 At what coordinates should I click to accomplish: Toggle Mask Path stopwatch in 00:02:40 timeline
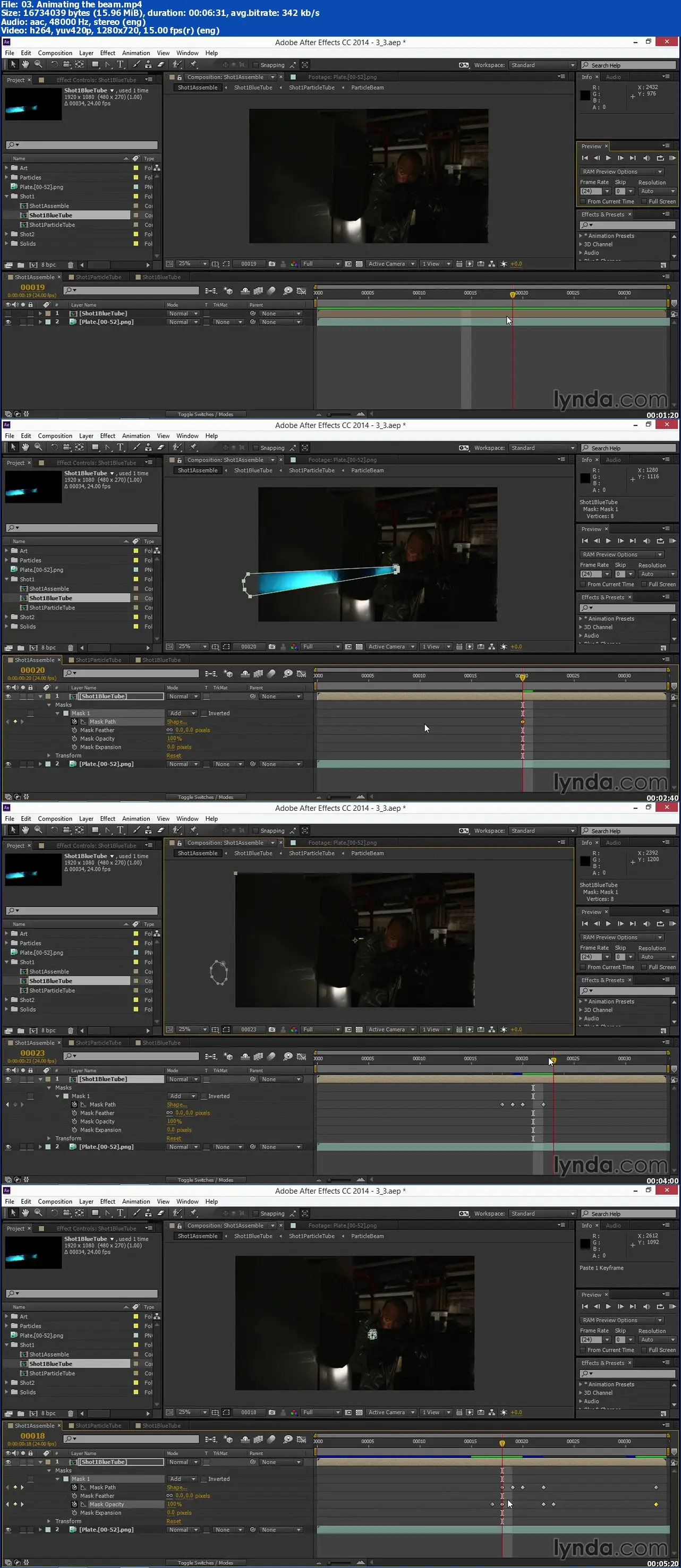[x=74, y=722]
